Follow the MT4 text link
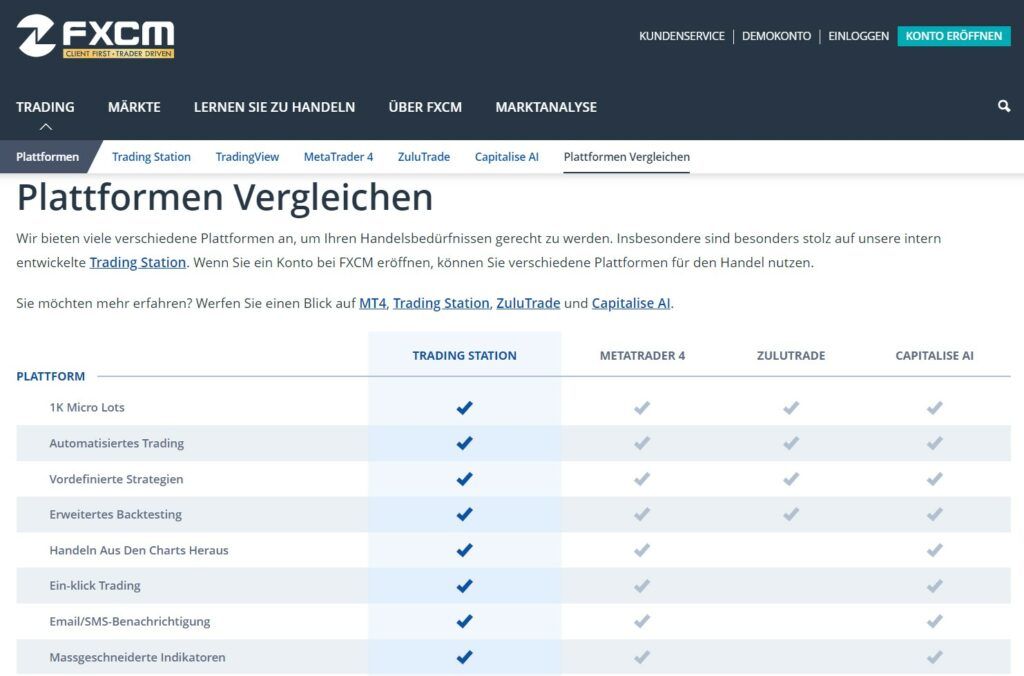 point(373,303)
